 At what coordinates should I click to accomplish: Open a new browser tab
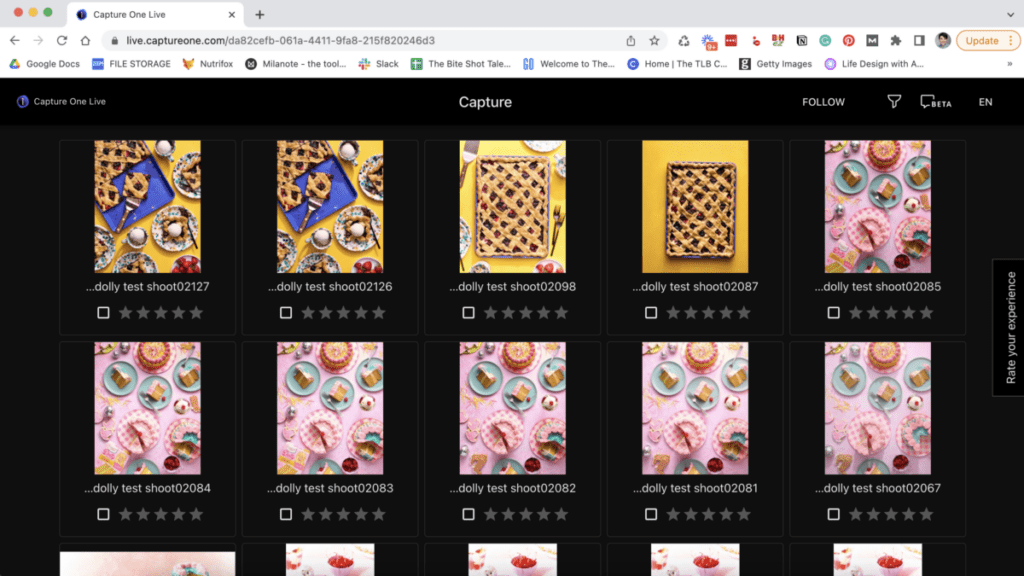click(x=259, y=14)
